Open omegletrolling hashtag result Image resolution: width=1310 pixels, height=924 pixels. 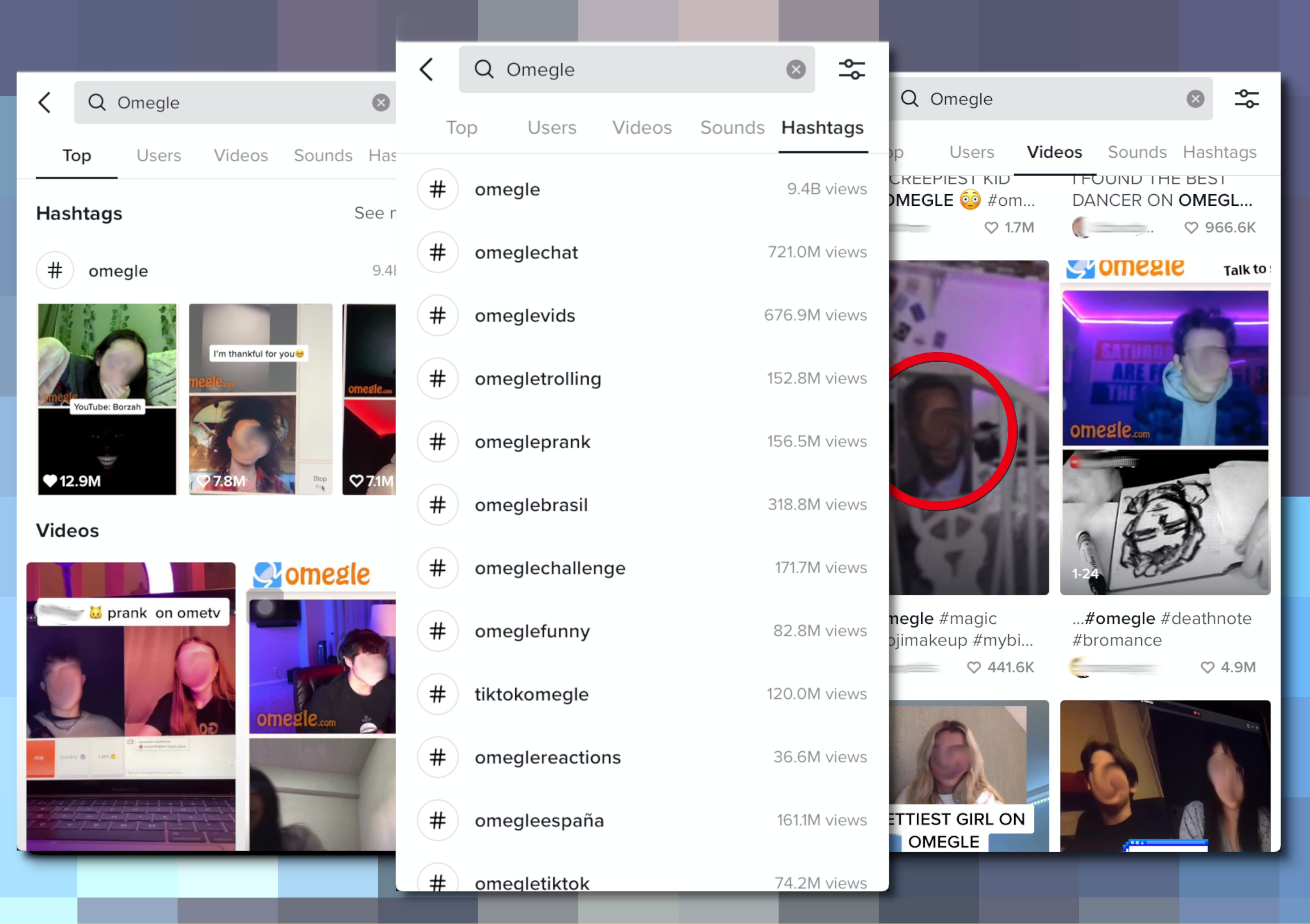(x=537, y=379)
